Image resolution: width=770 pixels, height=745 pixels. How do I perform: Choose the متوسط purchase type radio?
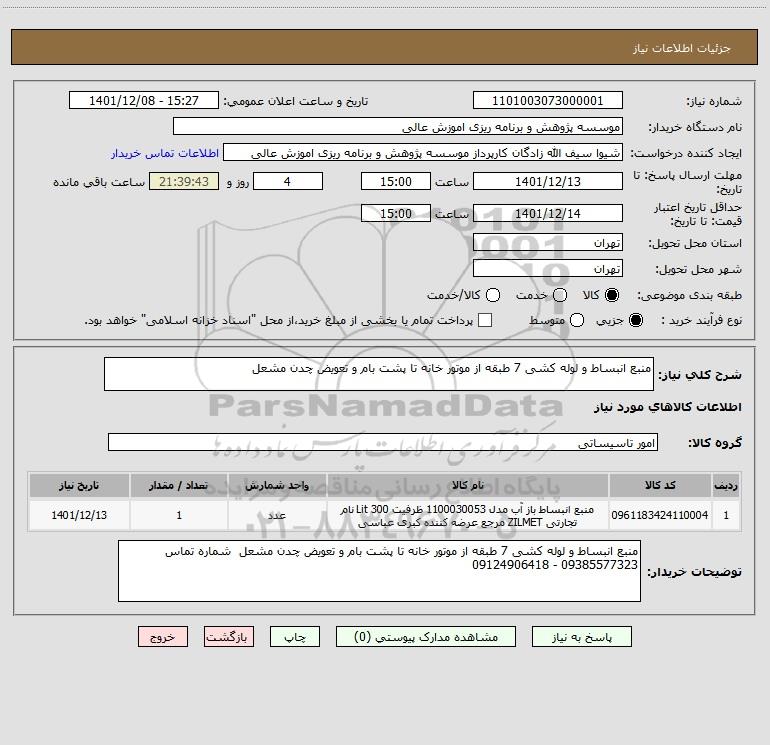(577, 320)
